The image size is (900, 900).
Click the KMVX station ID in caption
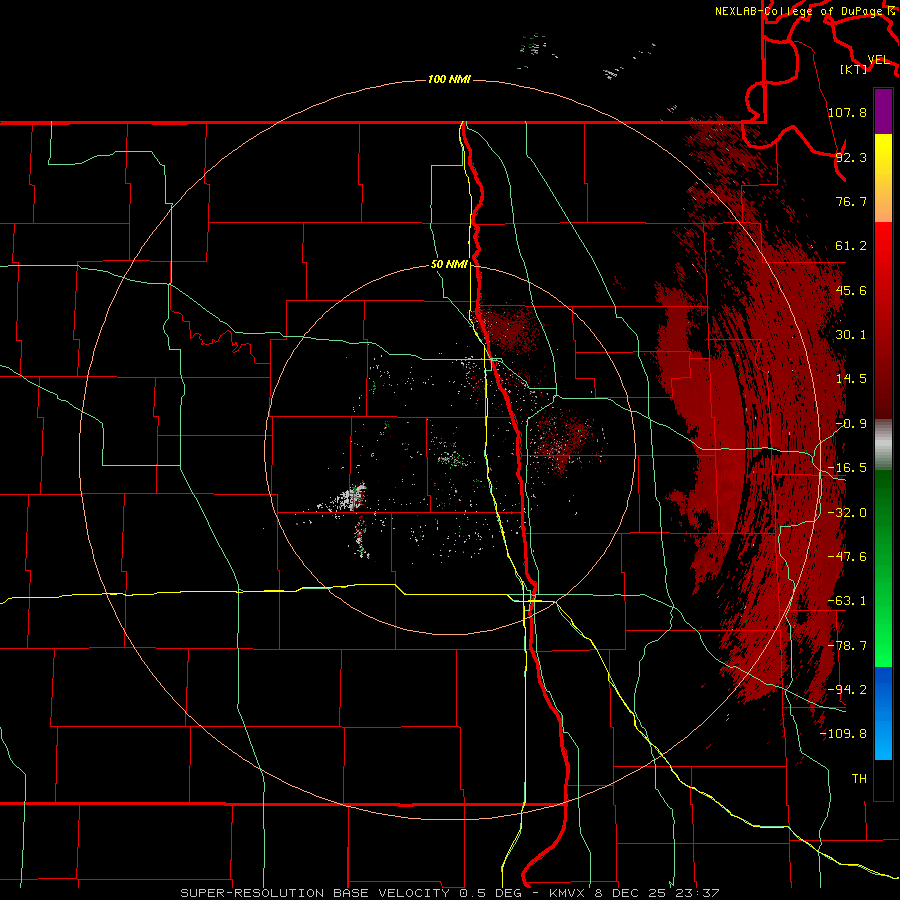pos(567,893)
